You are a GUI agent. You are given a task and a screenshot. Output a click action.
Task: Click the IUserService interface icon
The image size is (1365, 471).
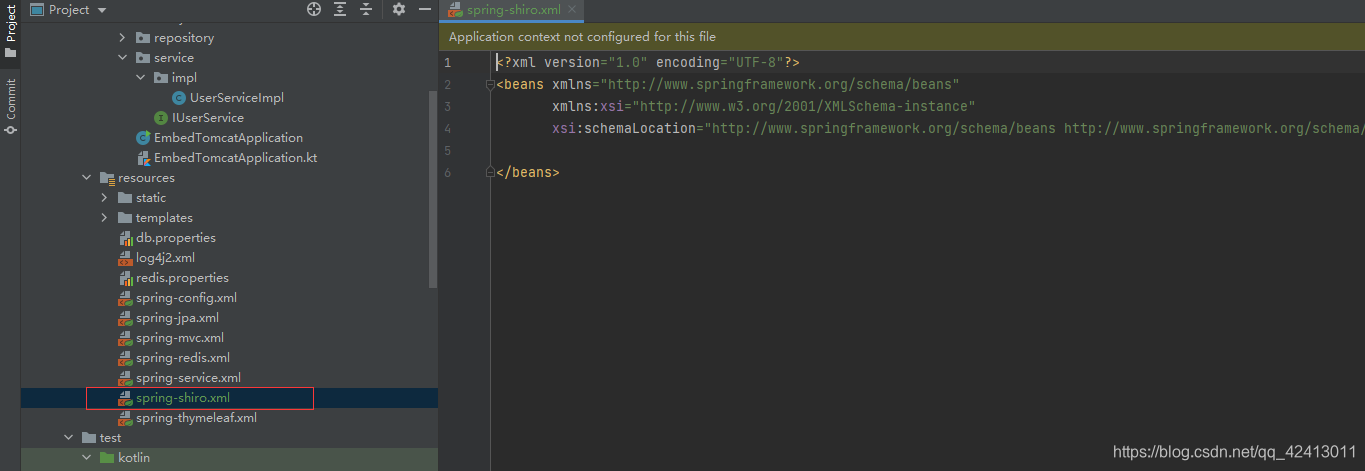160,117
